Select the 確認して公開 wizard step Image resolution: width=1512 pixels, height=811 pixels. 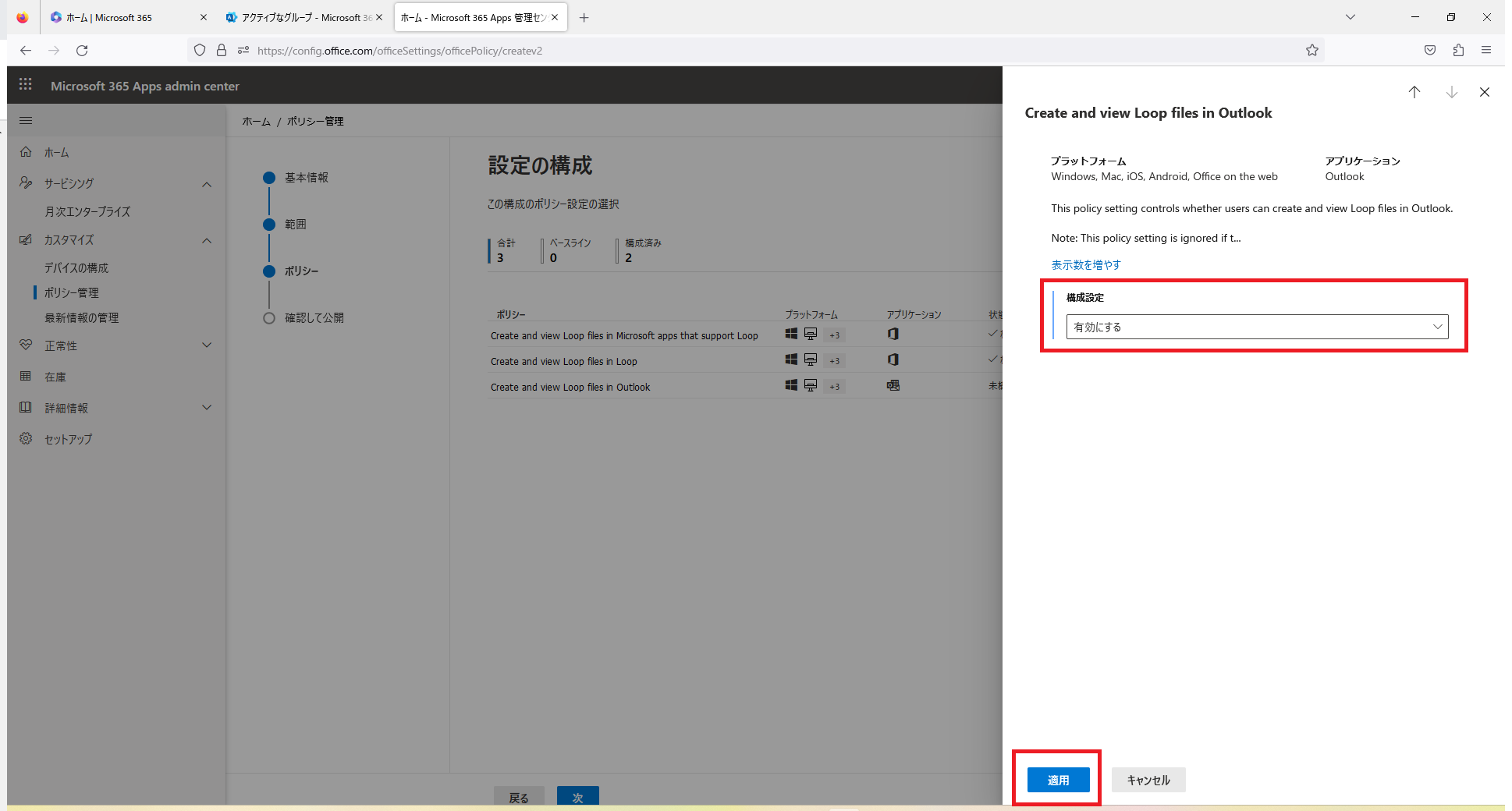click(x=303, y=317)
